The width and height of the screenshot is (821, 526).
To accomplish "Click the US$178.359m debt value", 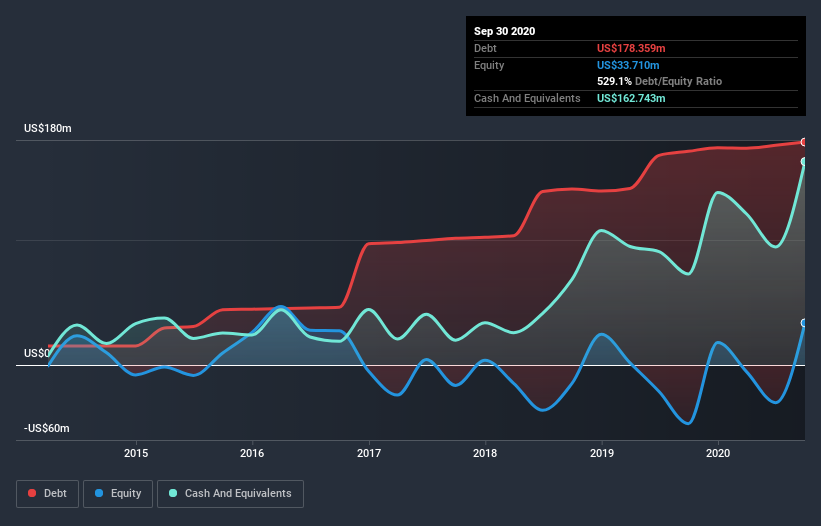I will pyautogui.click(x=631, y=48).
